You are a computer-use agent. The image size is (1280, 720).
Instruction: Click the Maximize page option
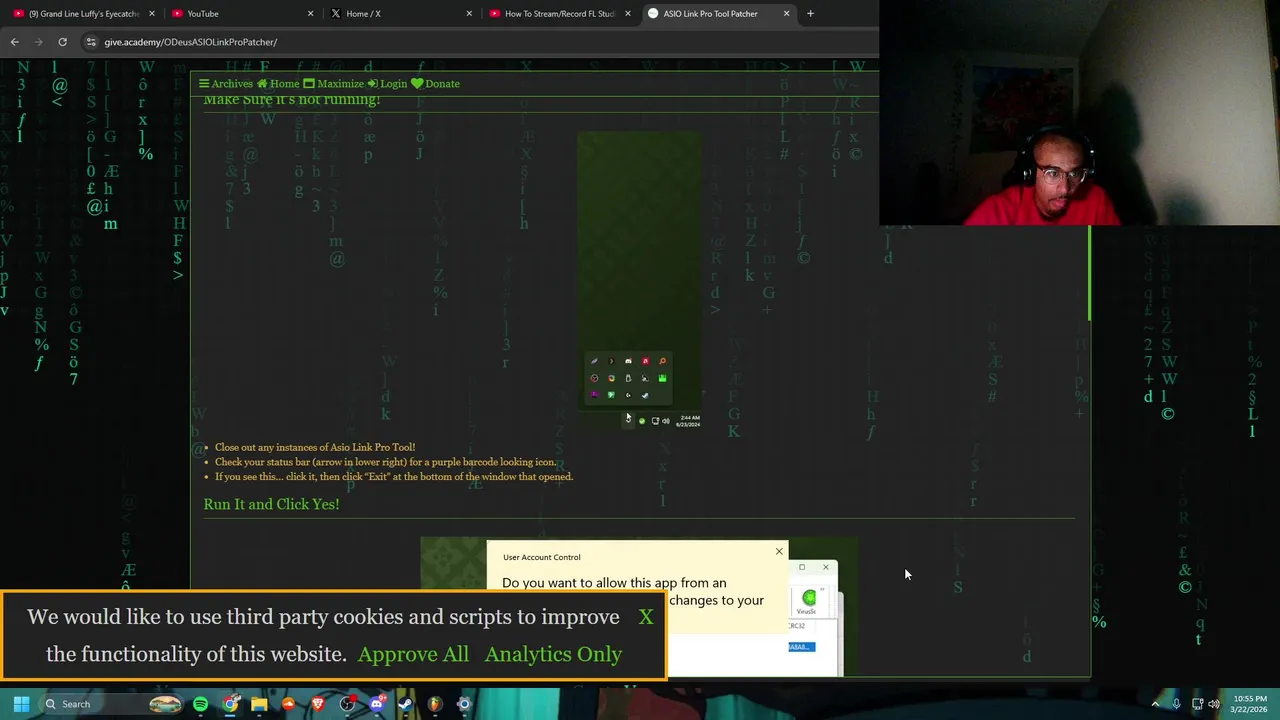point(333,84)
